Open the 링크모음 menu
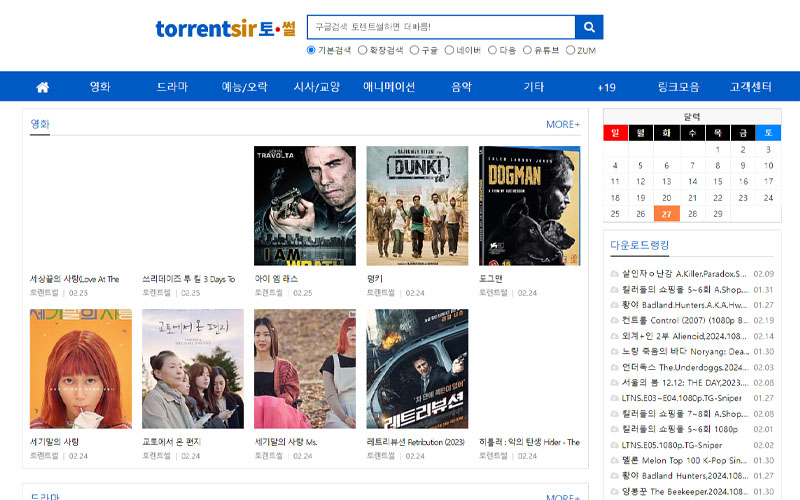 point(678,87)
